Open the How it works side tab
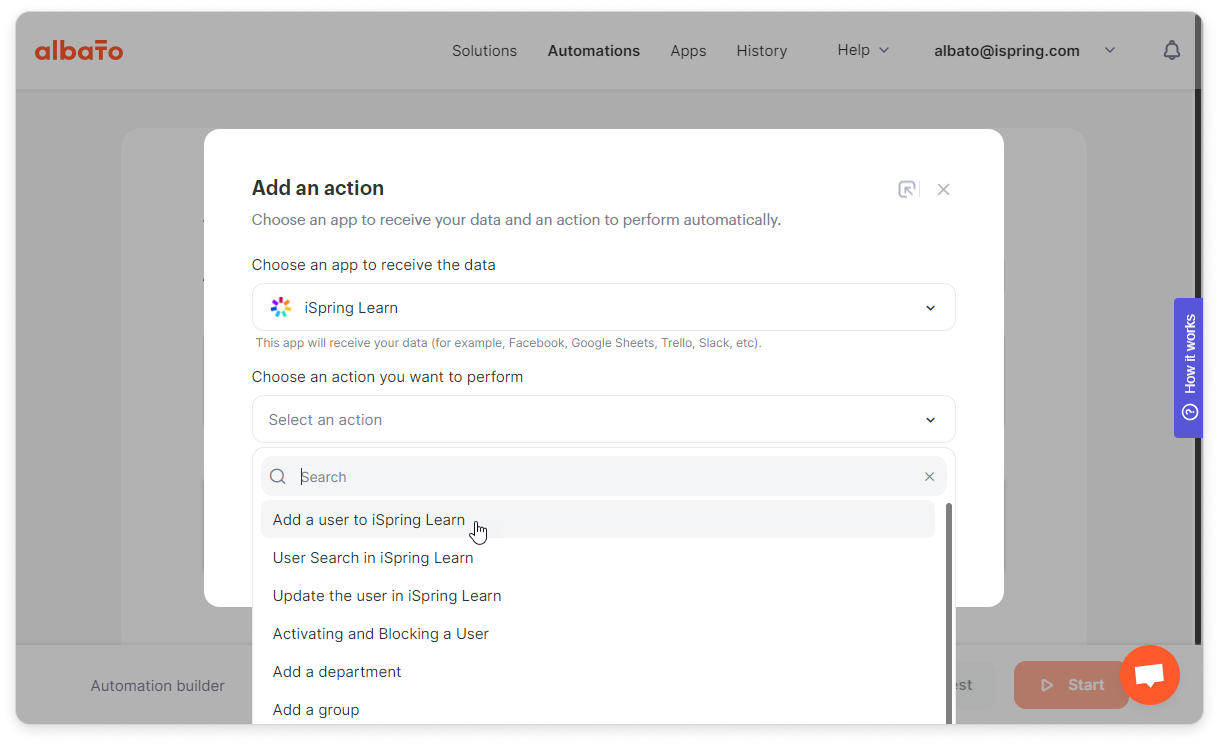The height and width of the screenshot is (744, 1219). (1188, 368)
